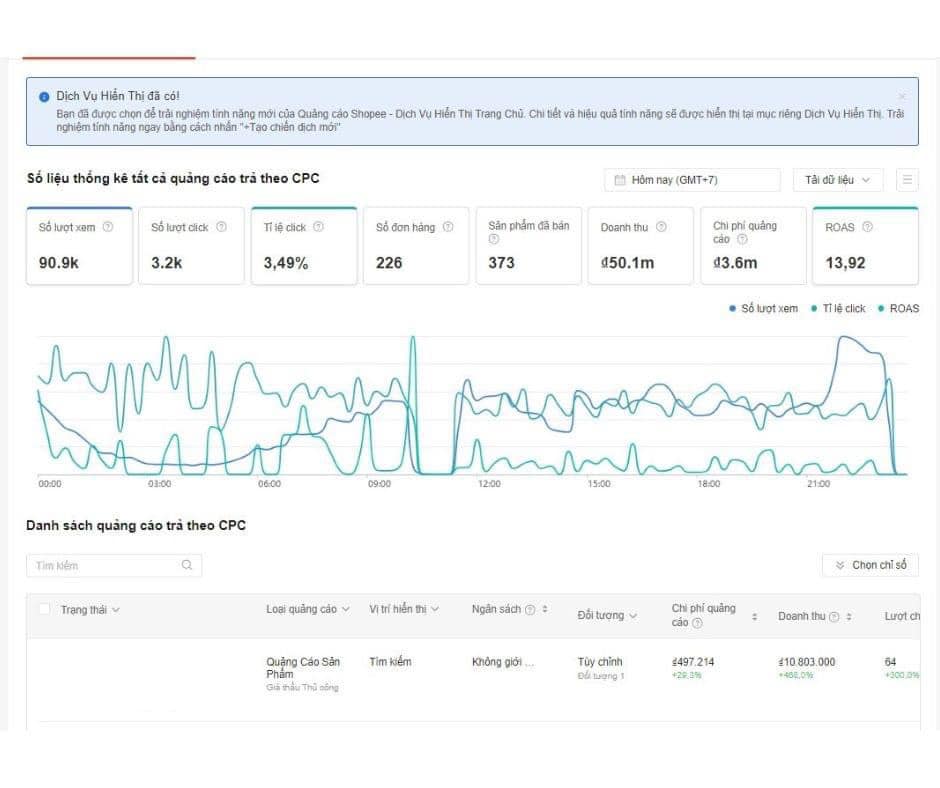This screenshot has width=940, height=788.
Task: Click the Tỉ lệ click chart legend dot
Action: tap(815, 309)
